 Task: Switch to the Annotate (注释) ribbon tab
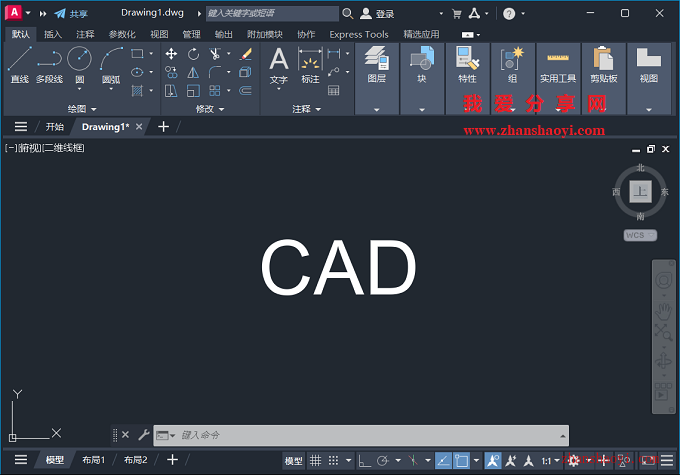[x=85, y=34]
